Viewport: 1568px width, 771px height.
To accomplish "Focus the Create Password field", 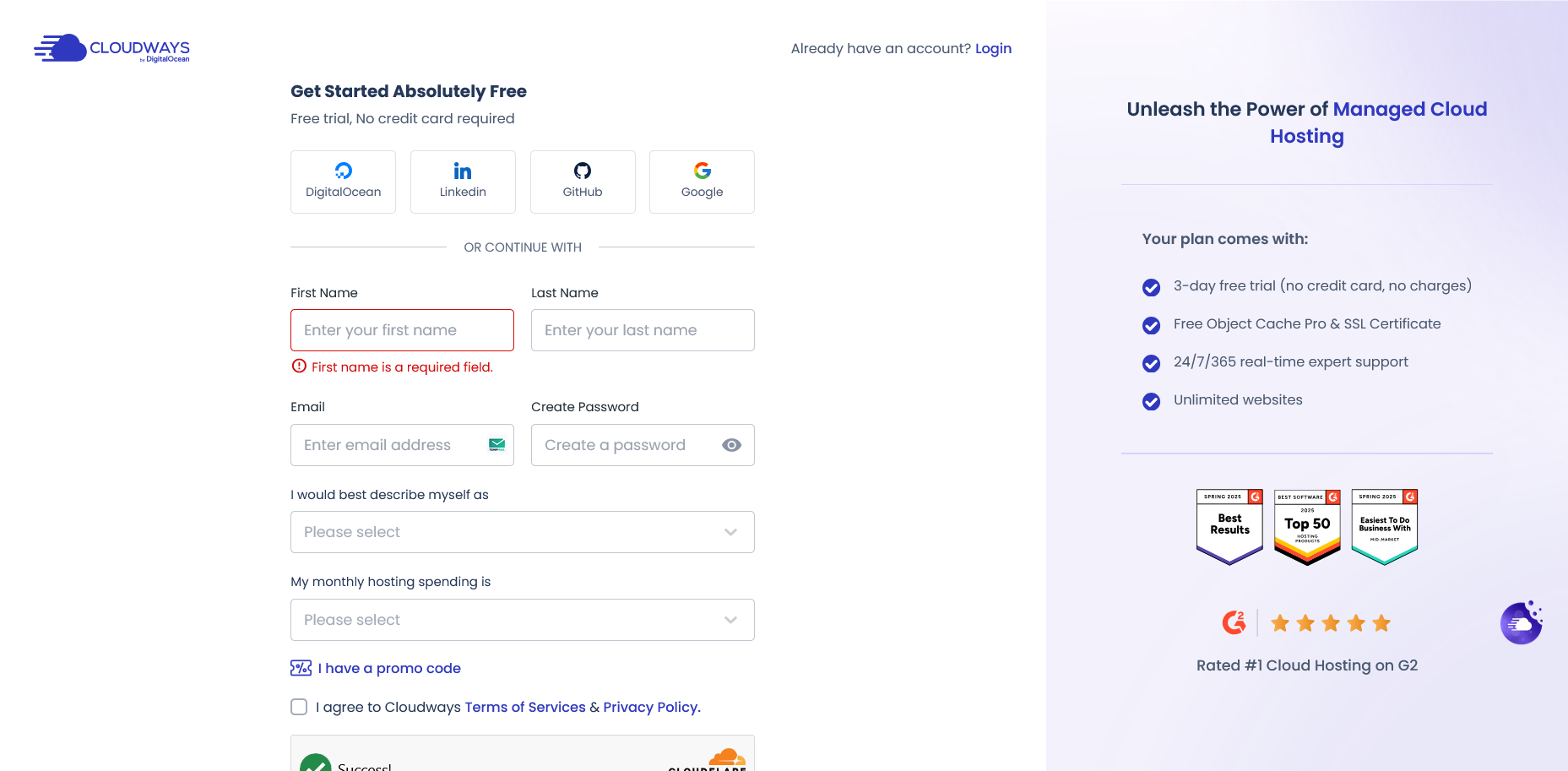I will 643,445.
